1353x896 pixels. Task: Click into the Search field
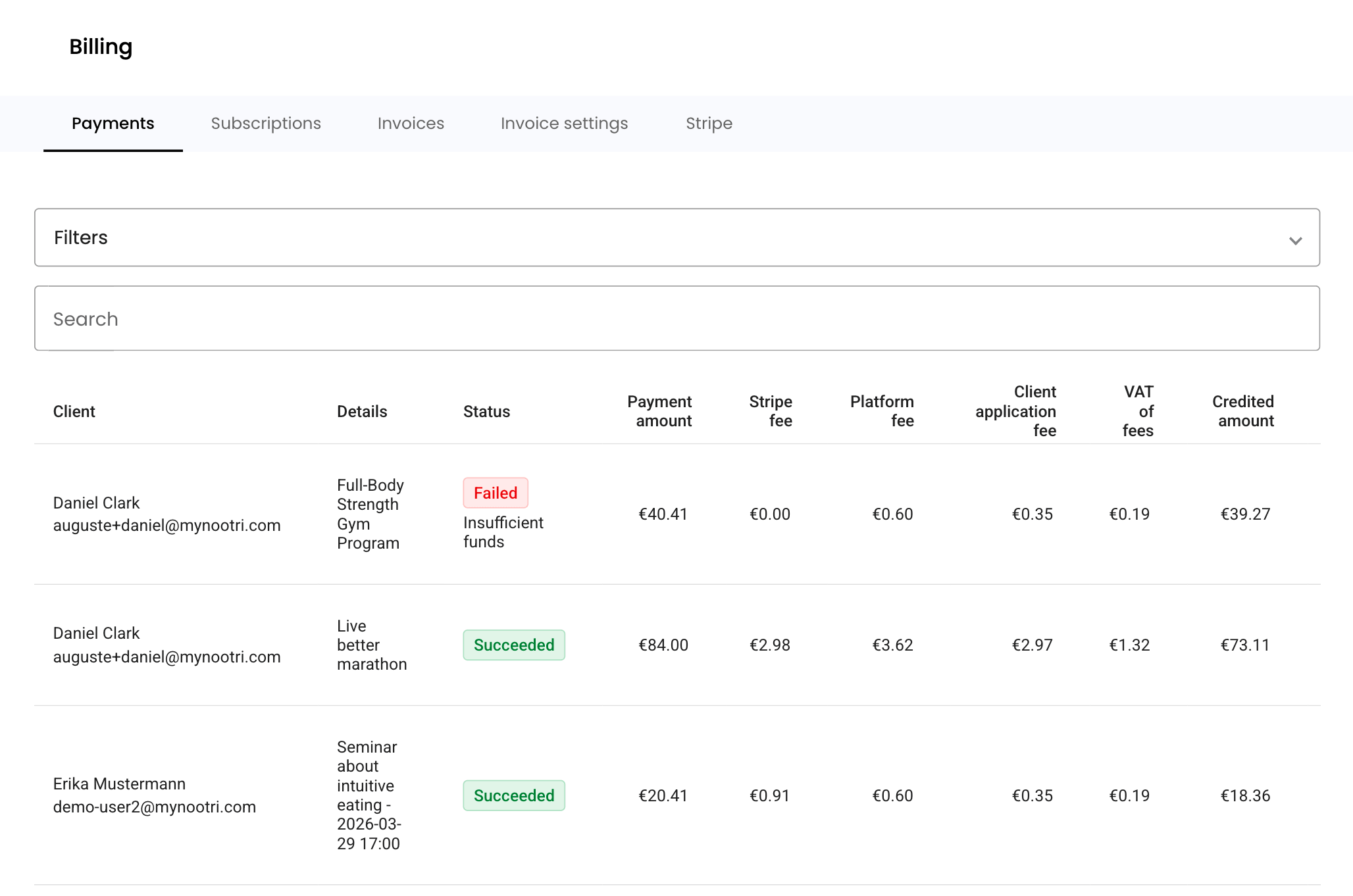pos(676,318)
